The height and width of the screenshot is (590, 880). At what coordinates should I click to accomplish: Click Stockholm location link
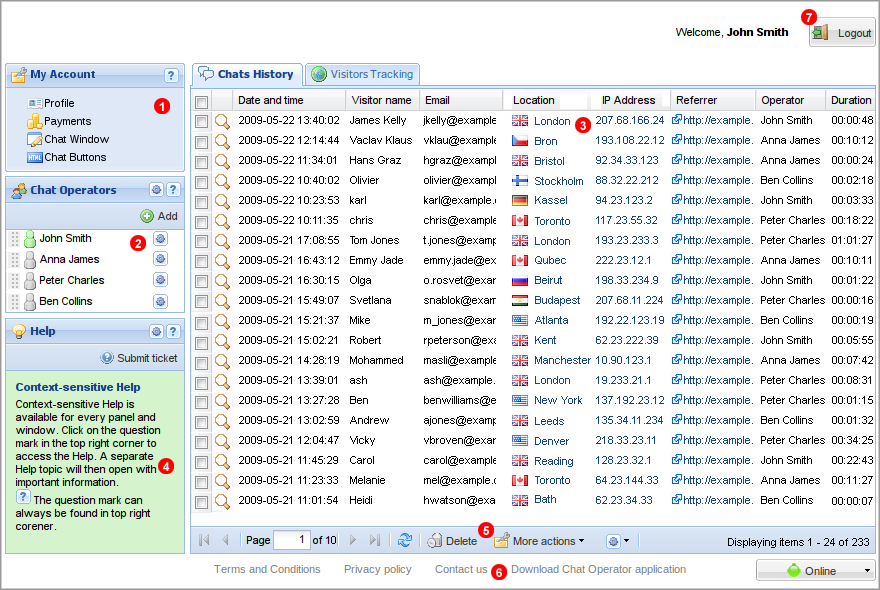pyautogui.click(x=558, y=181)
